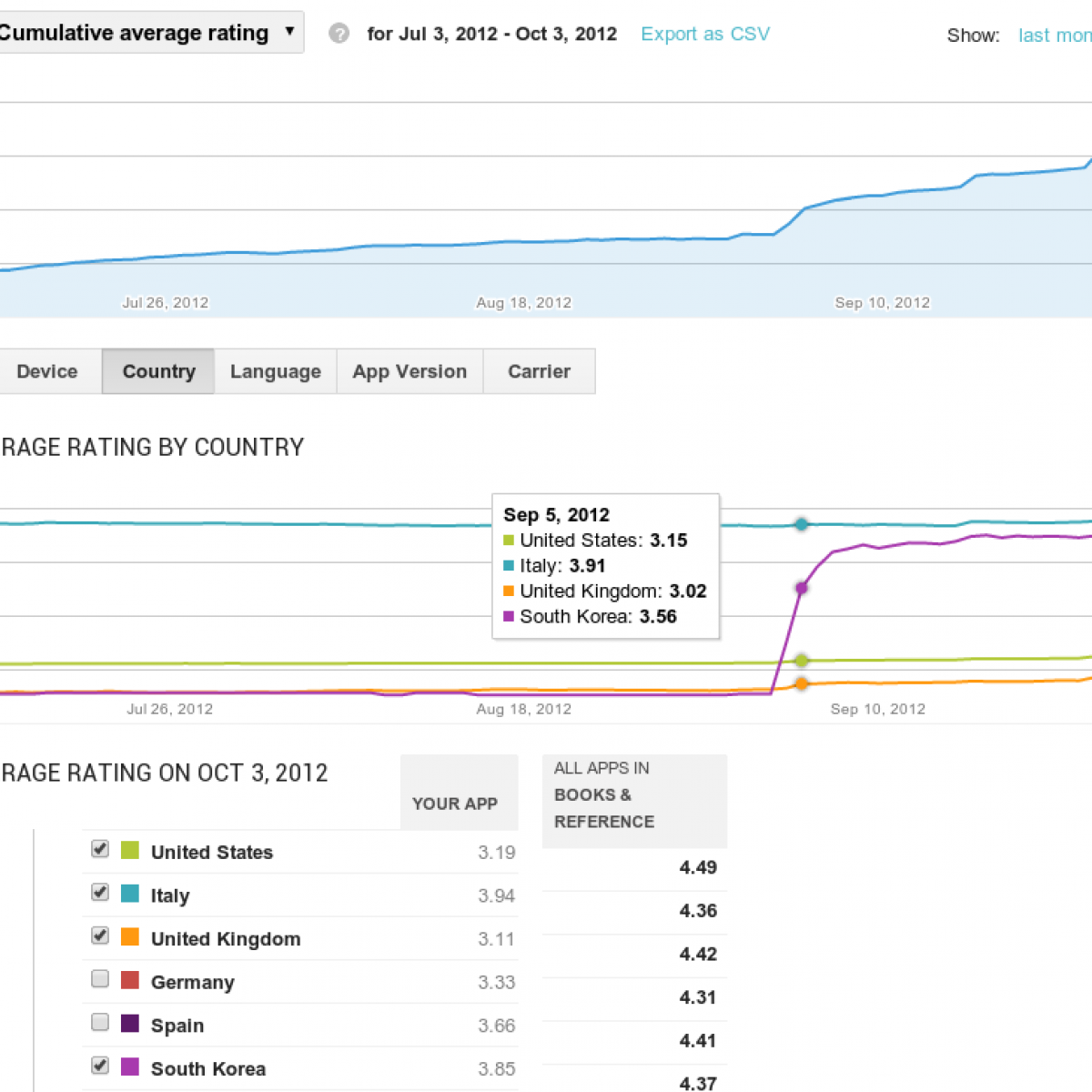Switch to the App Version tab

point(409,371)
